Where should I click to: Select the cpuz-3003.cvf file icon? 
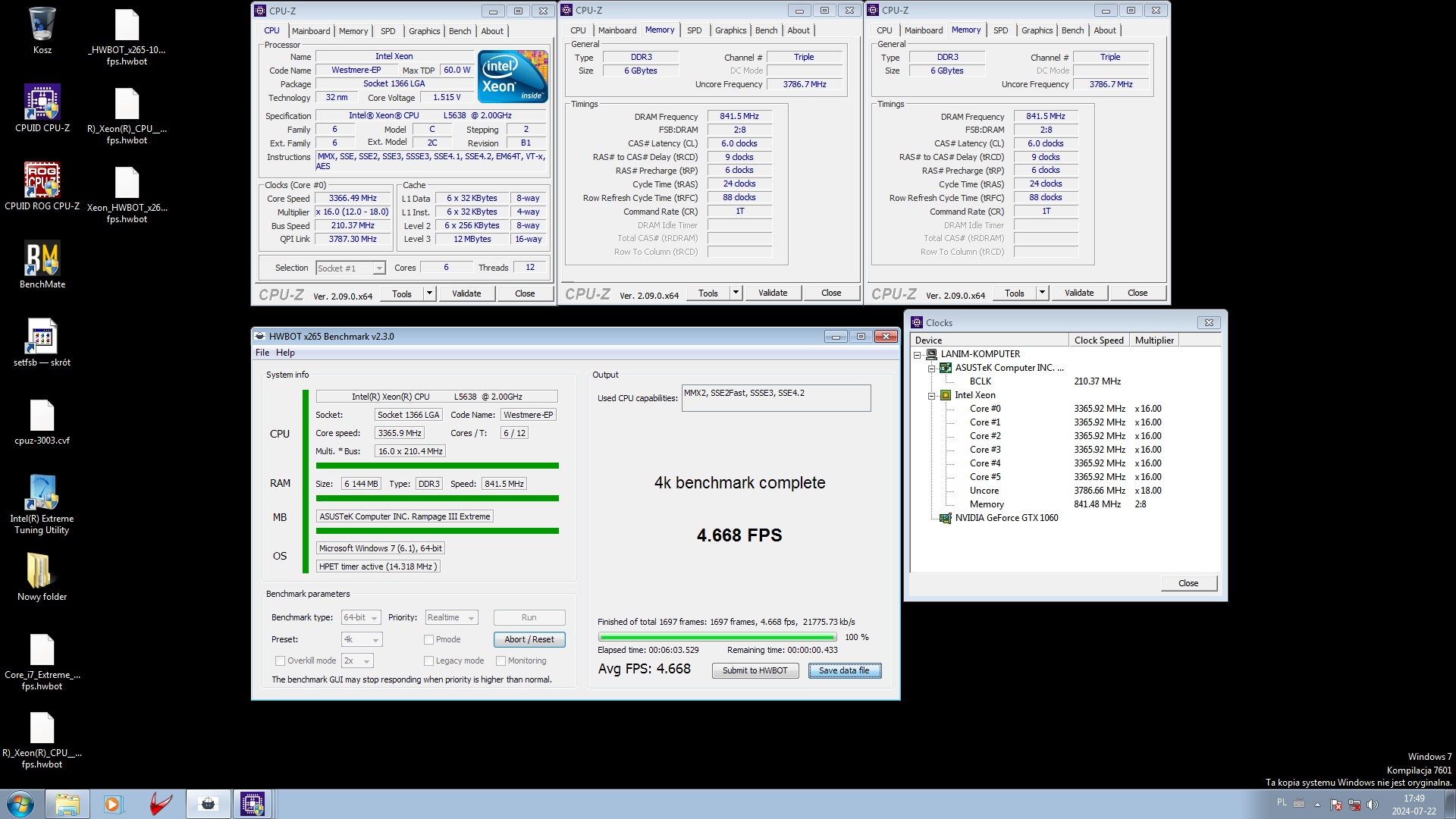click(x=42, y=422)
